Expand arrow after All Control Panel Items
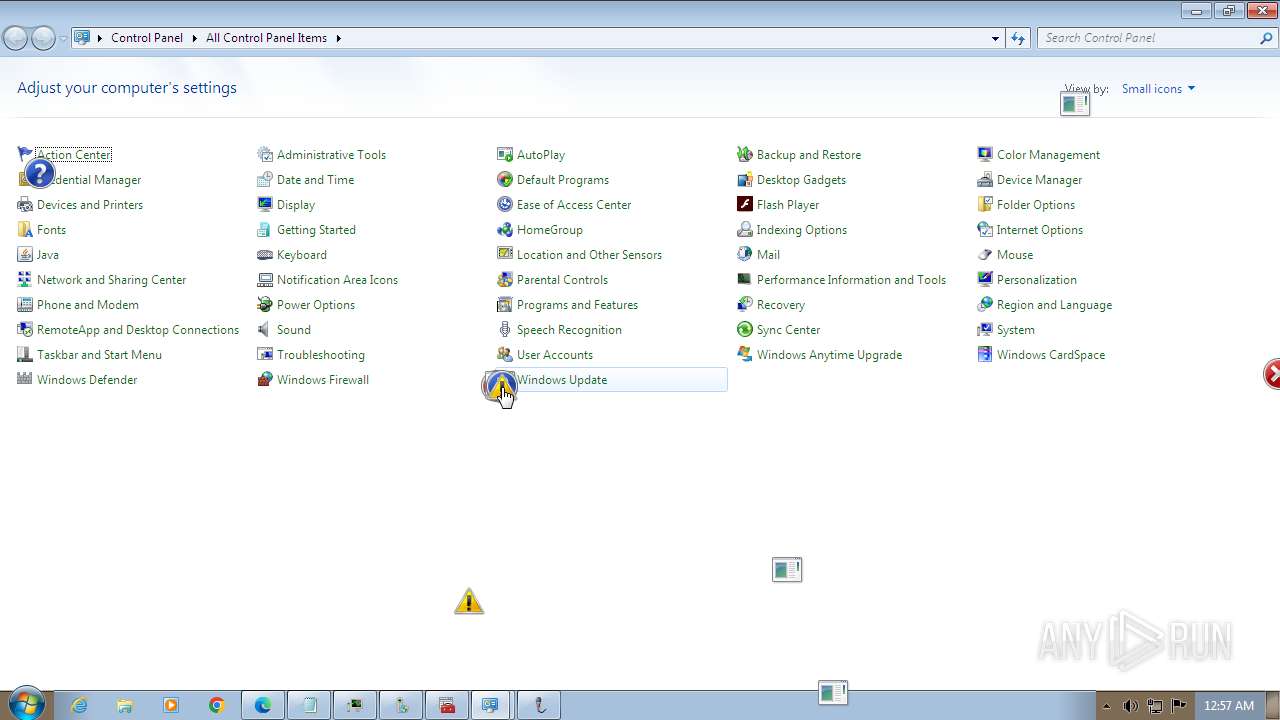This screenshot has height=720, width=1280. click(338, 38)
